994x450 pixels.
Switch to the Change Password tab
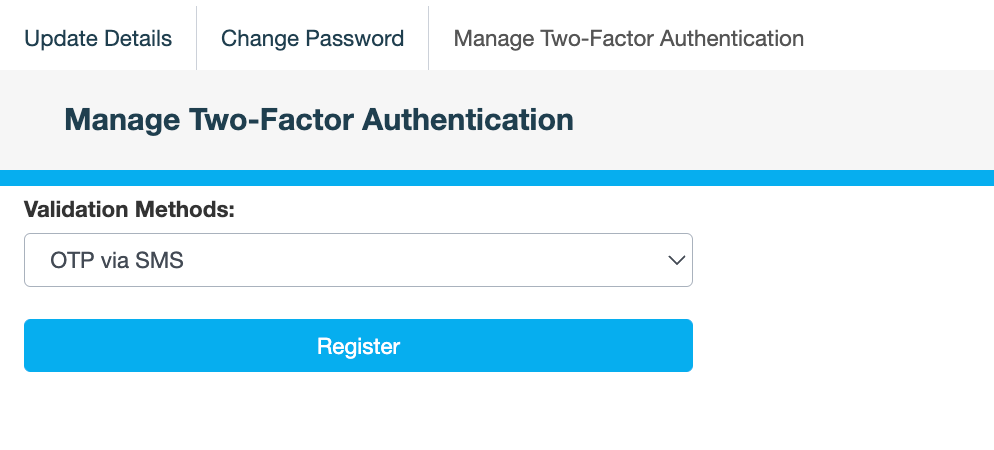312,39
